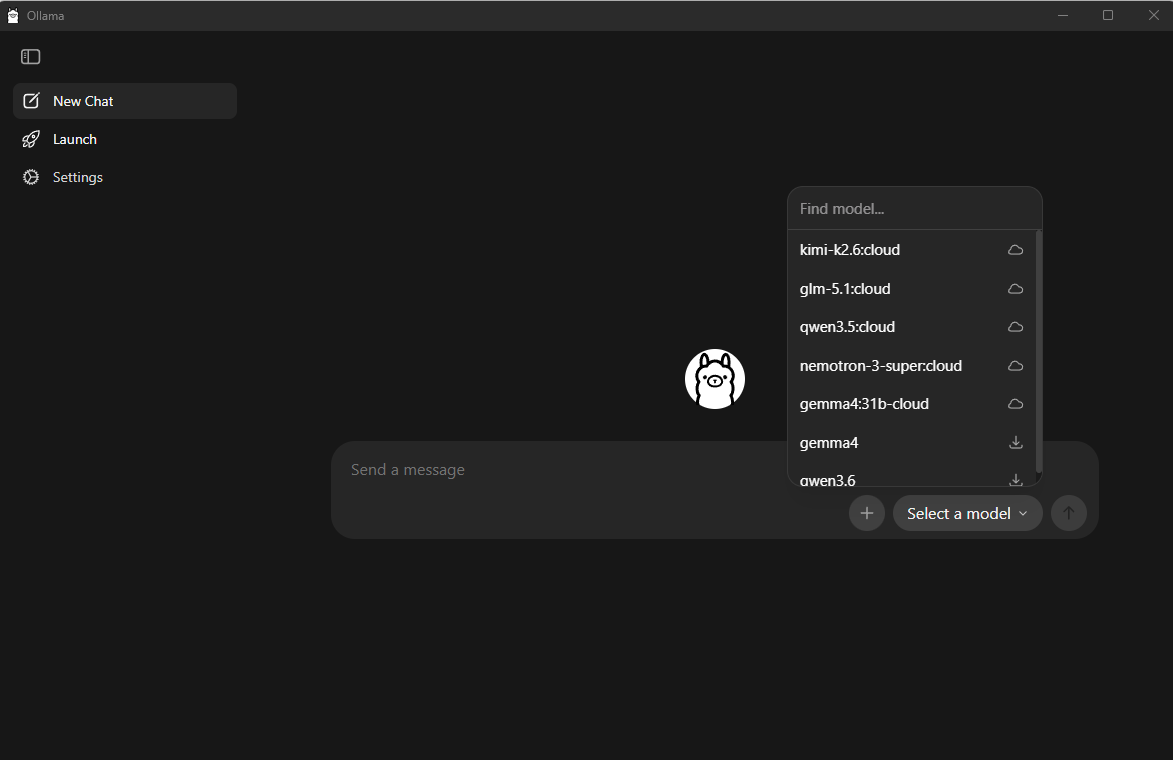Maximize the Ollama window

(x=1108, y=15)
